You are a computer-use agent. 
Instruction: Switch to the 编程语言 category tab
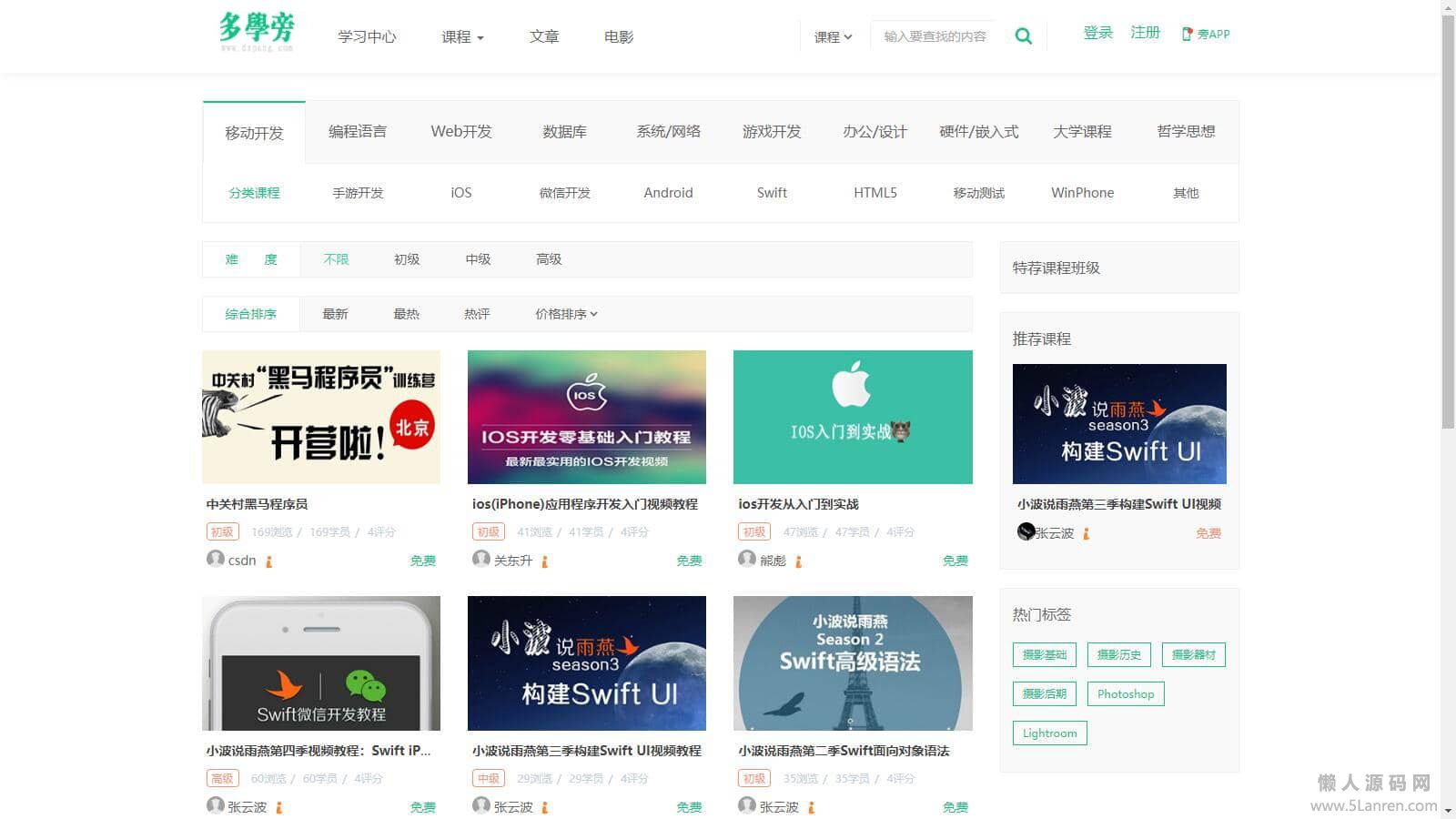358,132
